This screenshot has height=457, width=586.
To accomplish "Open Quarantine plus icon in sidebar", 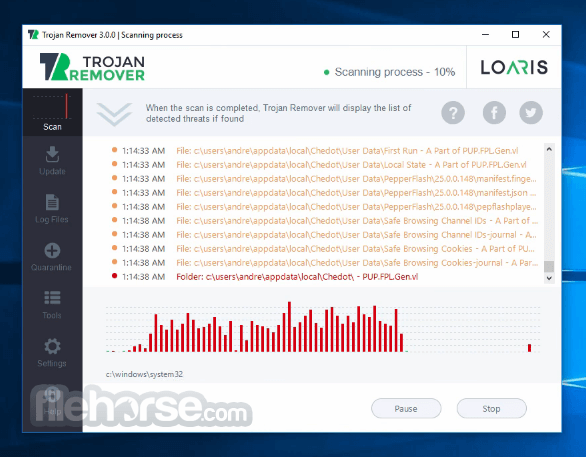I will [52, 250].
